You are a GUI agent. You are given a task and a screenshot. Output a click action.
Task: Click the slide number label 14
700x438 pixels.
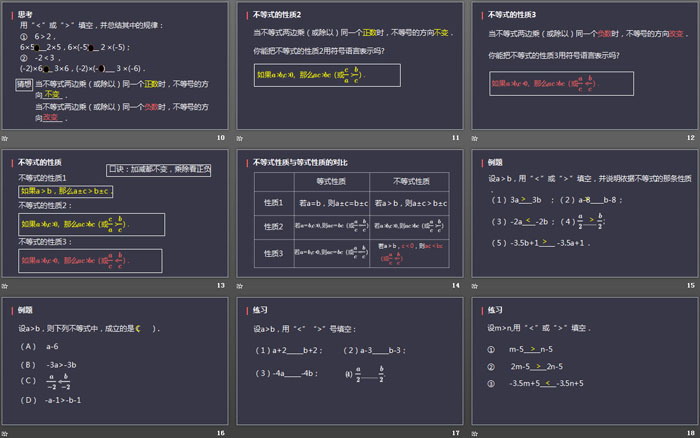tap(455, 285)
